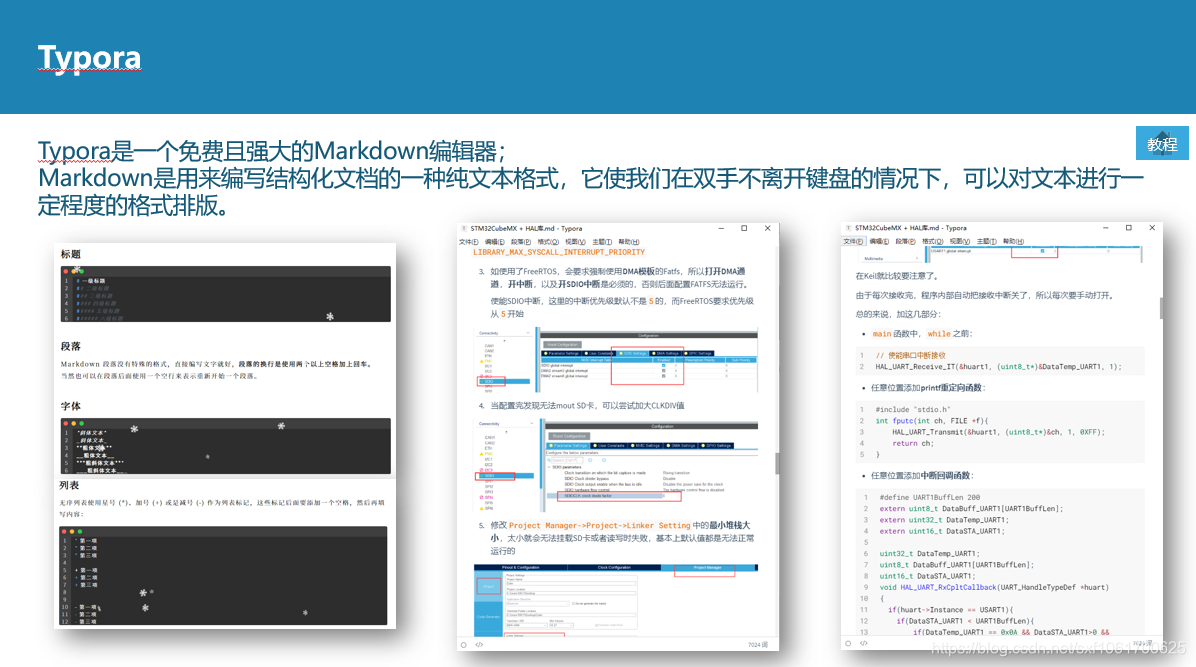Open 段落(P) menu in the UART code Typora window
This screenshot has height=667, width=1196.
(x=905, y=241)
